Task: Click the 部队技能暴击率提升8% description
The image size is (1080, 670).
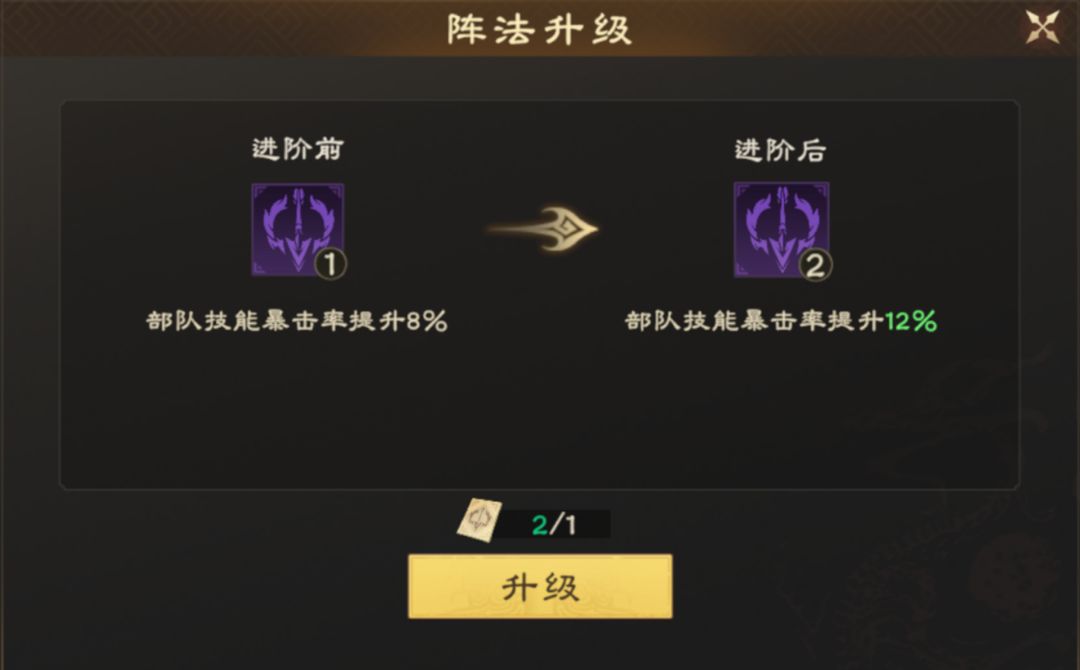Action: 297,321
